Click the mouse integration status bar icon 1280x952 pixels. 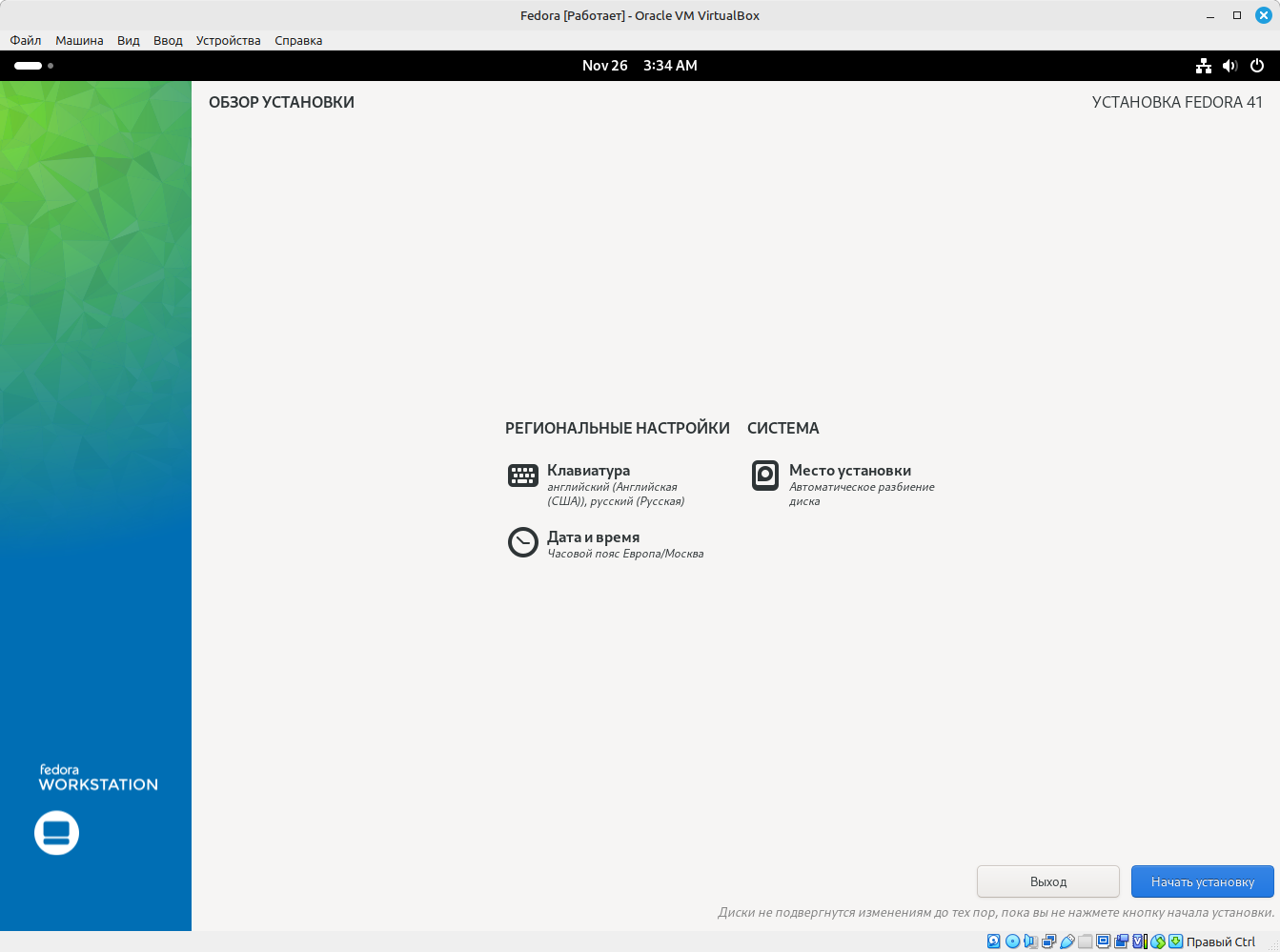coord(1158,942)
